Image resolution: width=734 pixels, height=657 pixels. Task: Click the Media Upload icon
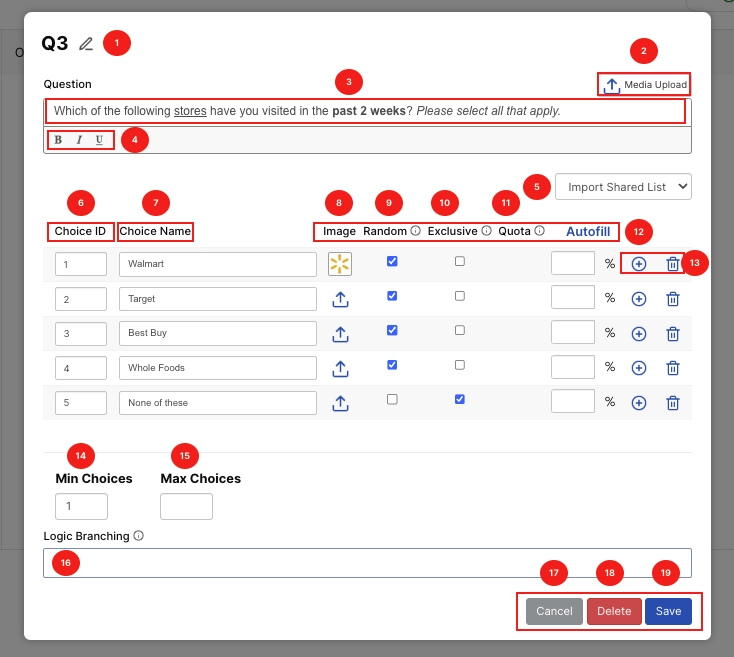[x=612, y=85]
